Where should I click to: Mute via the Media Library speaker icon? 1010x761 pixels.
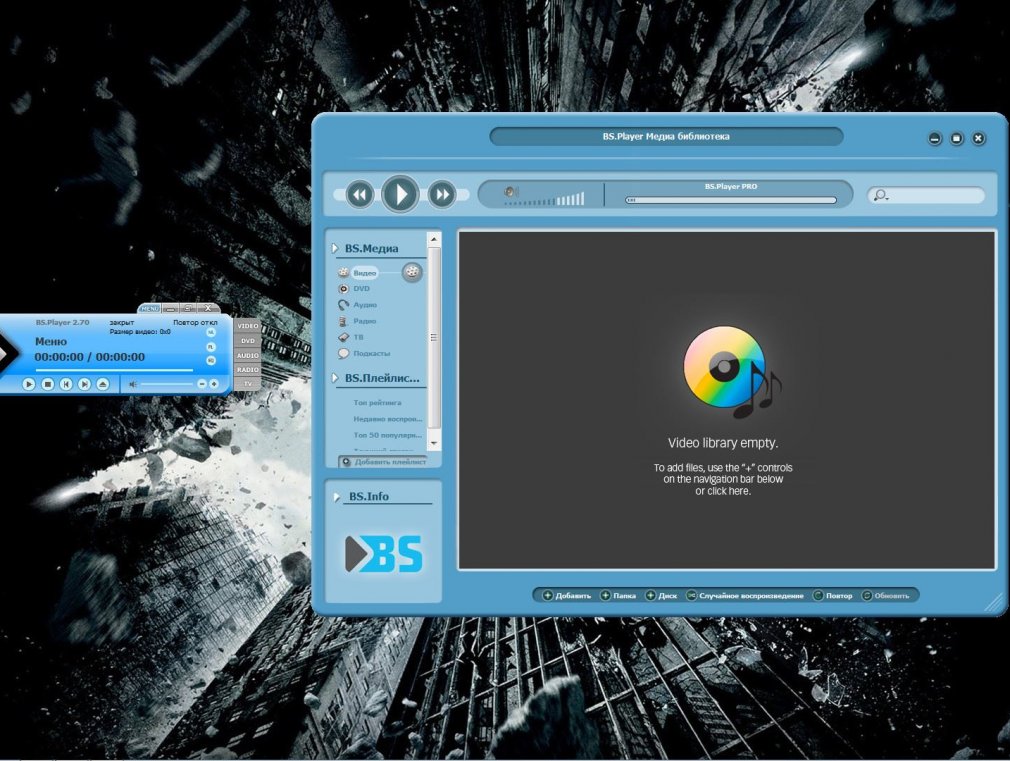point(511,191)
